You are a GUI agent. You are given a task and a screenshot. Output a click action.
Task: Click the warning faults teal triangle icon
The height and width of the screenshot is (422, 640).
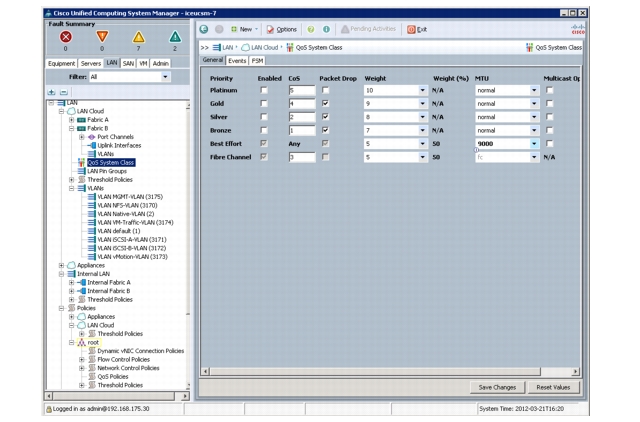(175, 37)
